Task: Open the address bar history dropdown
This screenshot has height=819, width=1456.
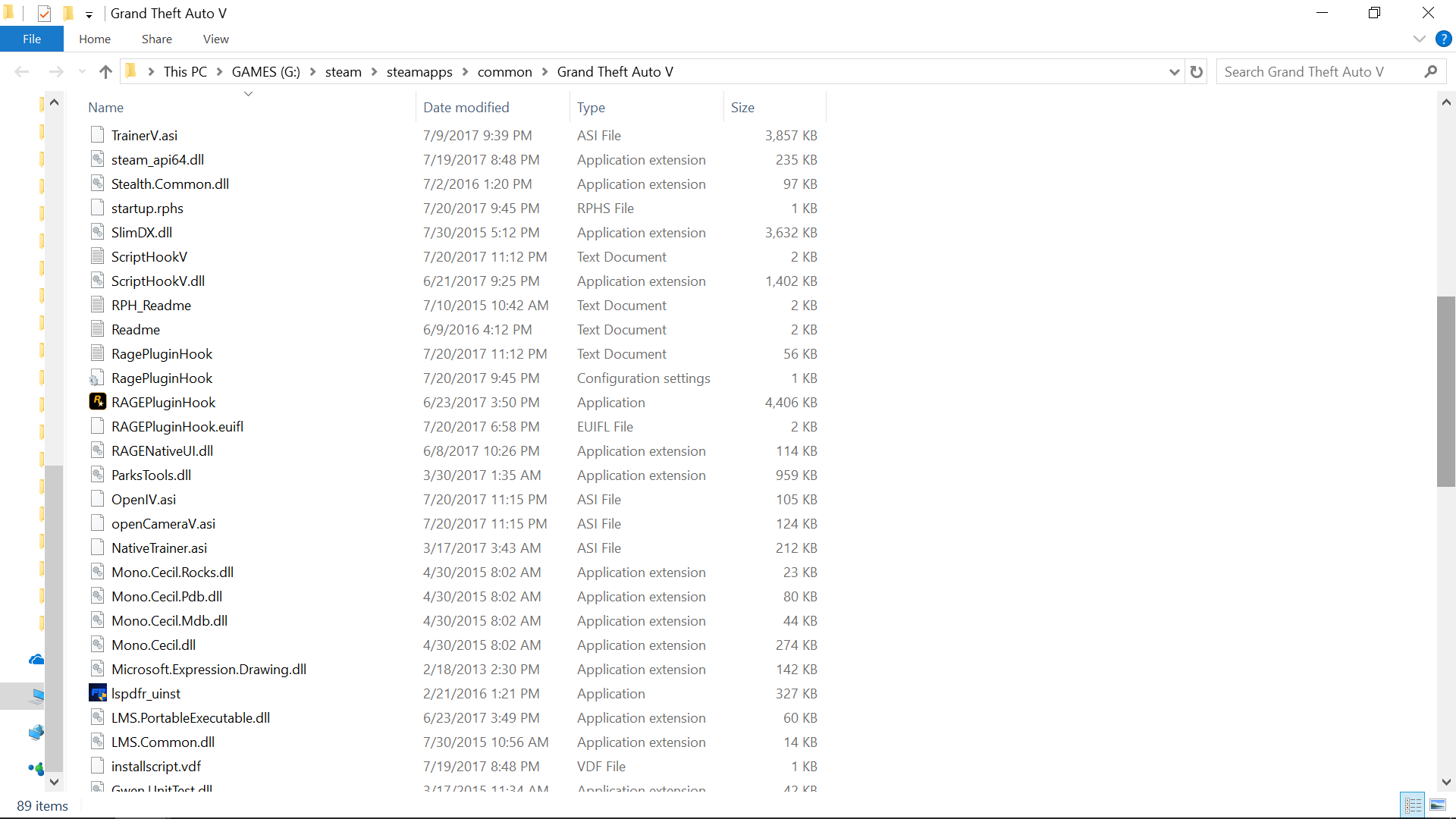Action: pos(1174,72)
